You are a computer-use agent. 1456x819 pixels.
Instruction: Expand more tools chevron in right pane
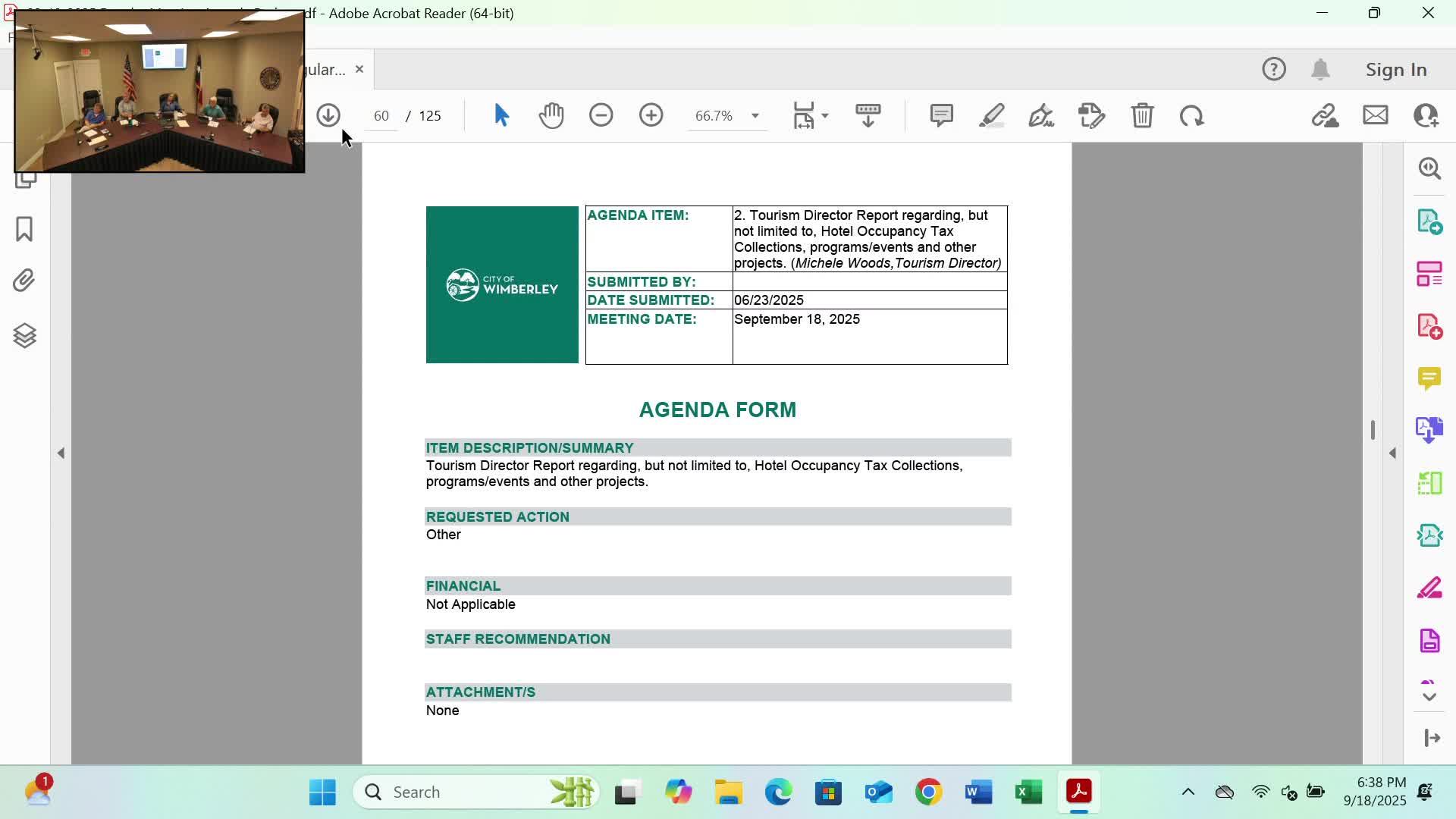tap(1429, 697)
